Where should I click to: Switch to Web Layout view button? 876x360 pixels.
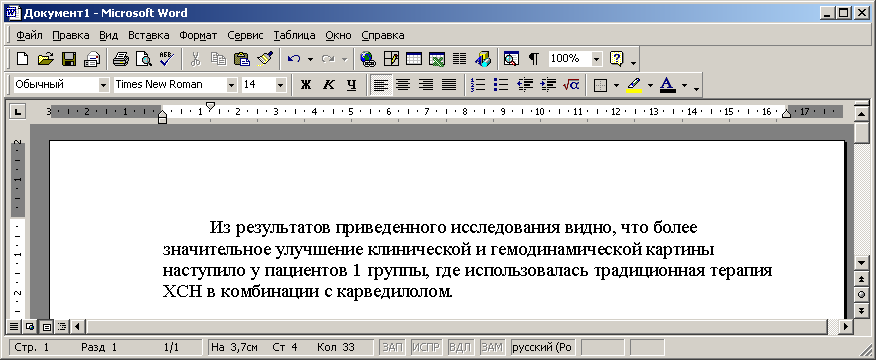point(30,326)
